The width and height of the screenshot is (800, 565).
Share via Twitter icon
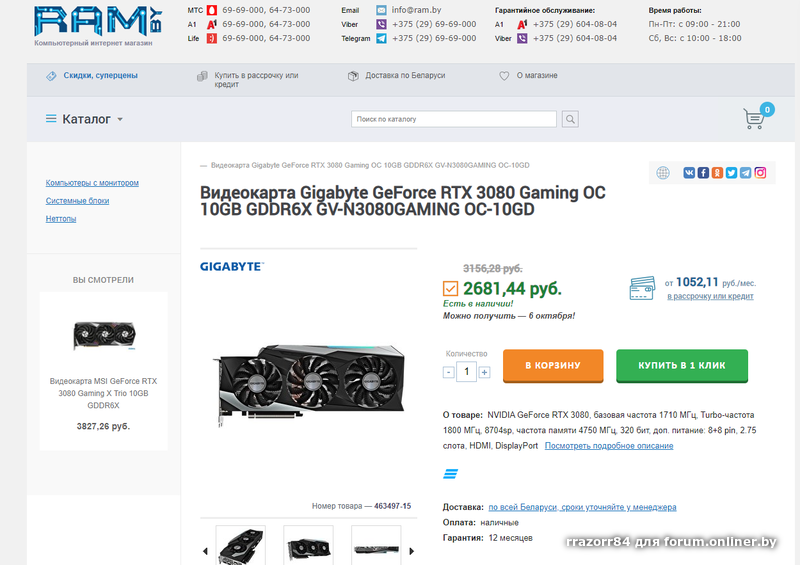tap(732, 173)
